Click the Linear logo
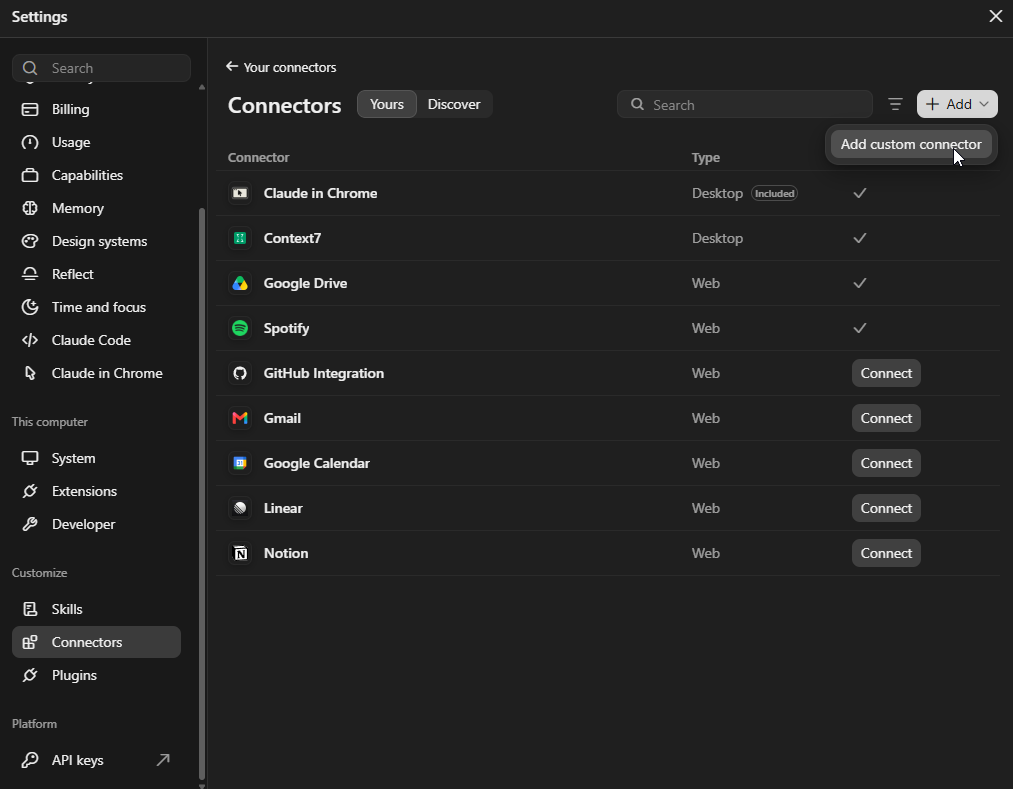This screenshot has height=789, width=1013. [x=240, y=509]
